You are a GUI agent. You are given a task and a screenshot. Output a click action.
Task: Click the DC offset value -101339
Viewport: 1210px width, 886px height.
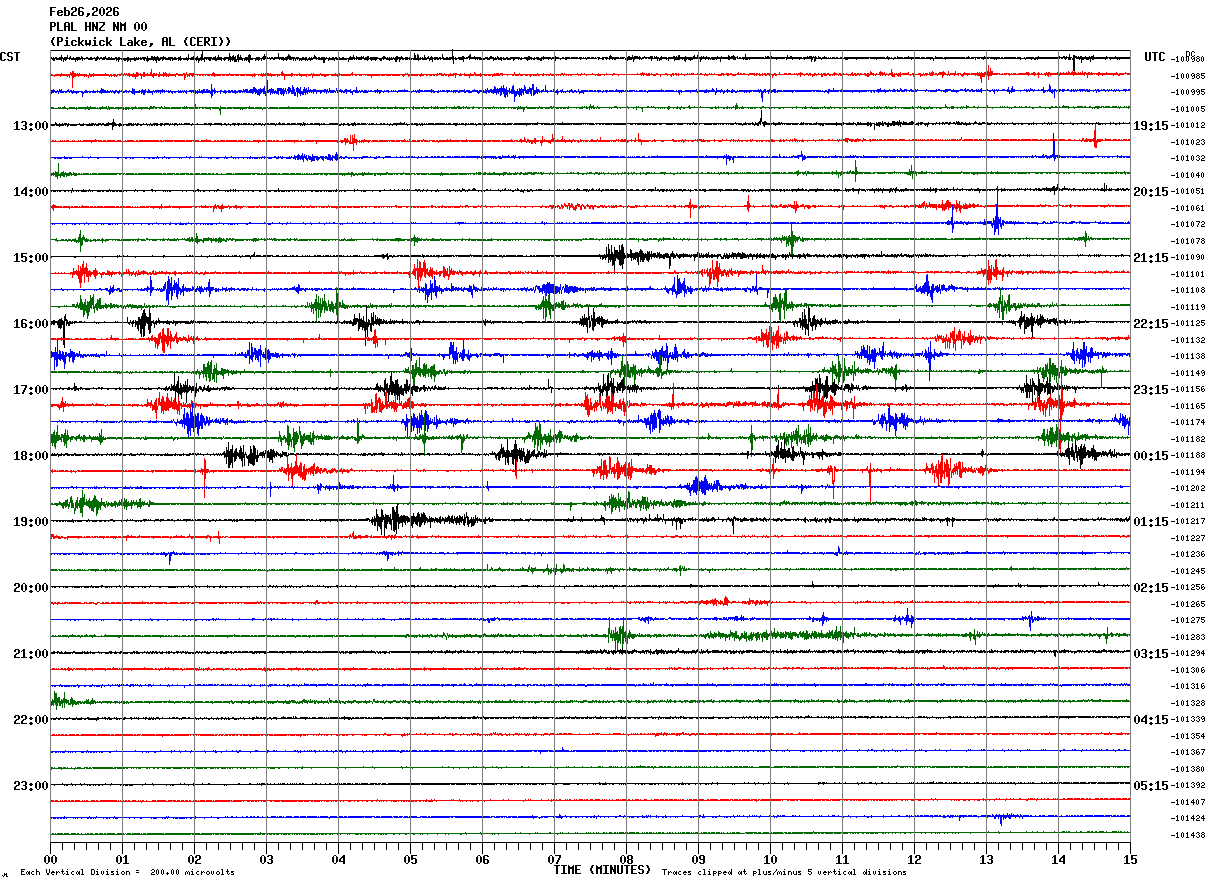[1189, 720]
